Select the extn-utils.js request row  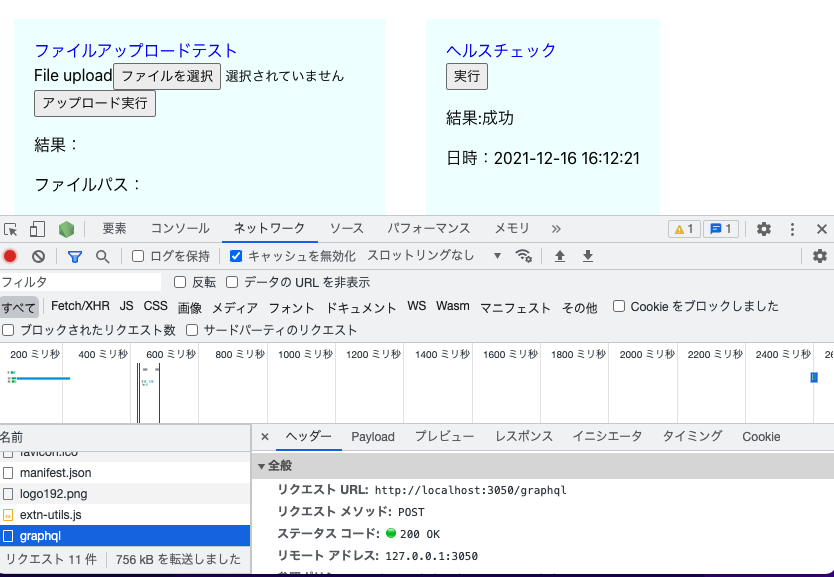tap(125, 515)
